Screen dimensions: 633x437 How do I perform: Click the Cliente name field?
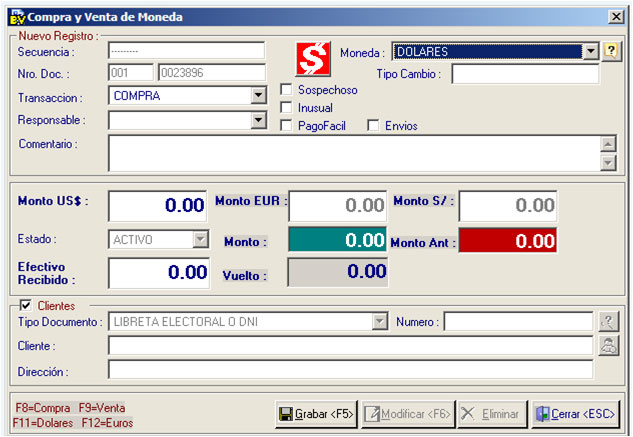point(350,346)
